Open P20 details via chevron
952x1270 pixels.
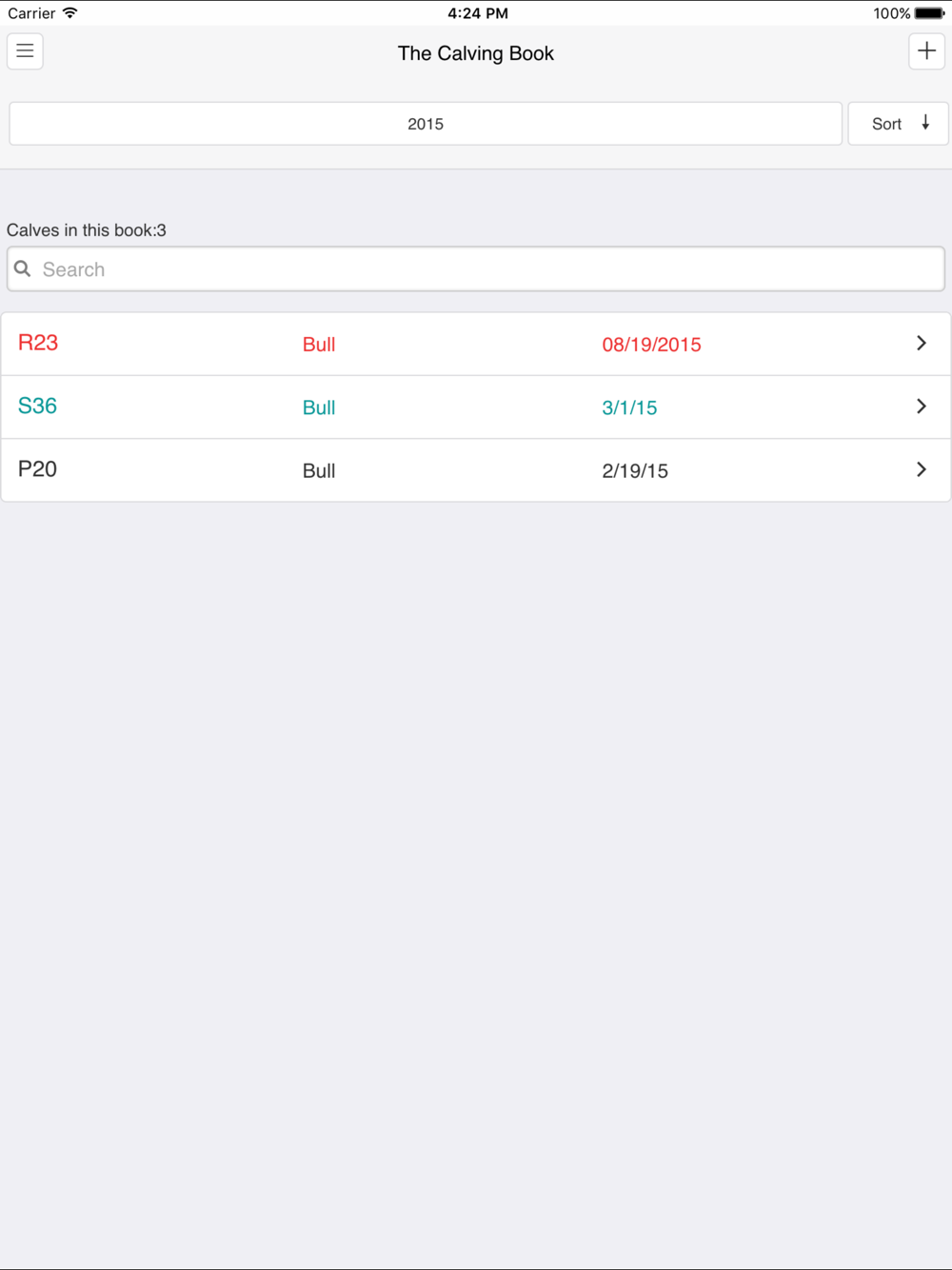point(922,469)
